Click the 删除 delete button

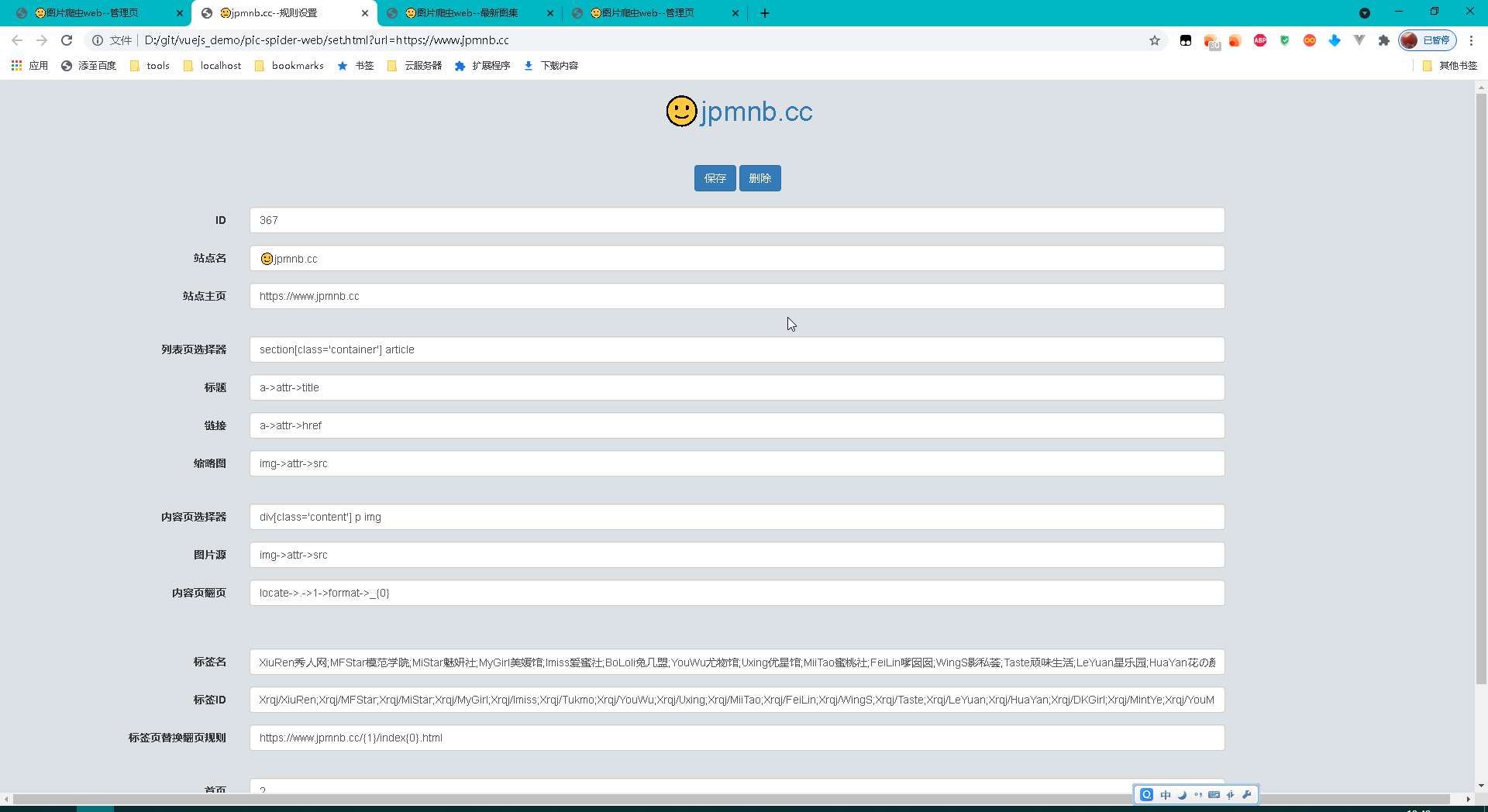[x=759, y=178]
